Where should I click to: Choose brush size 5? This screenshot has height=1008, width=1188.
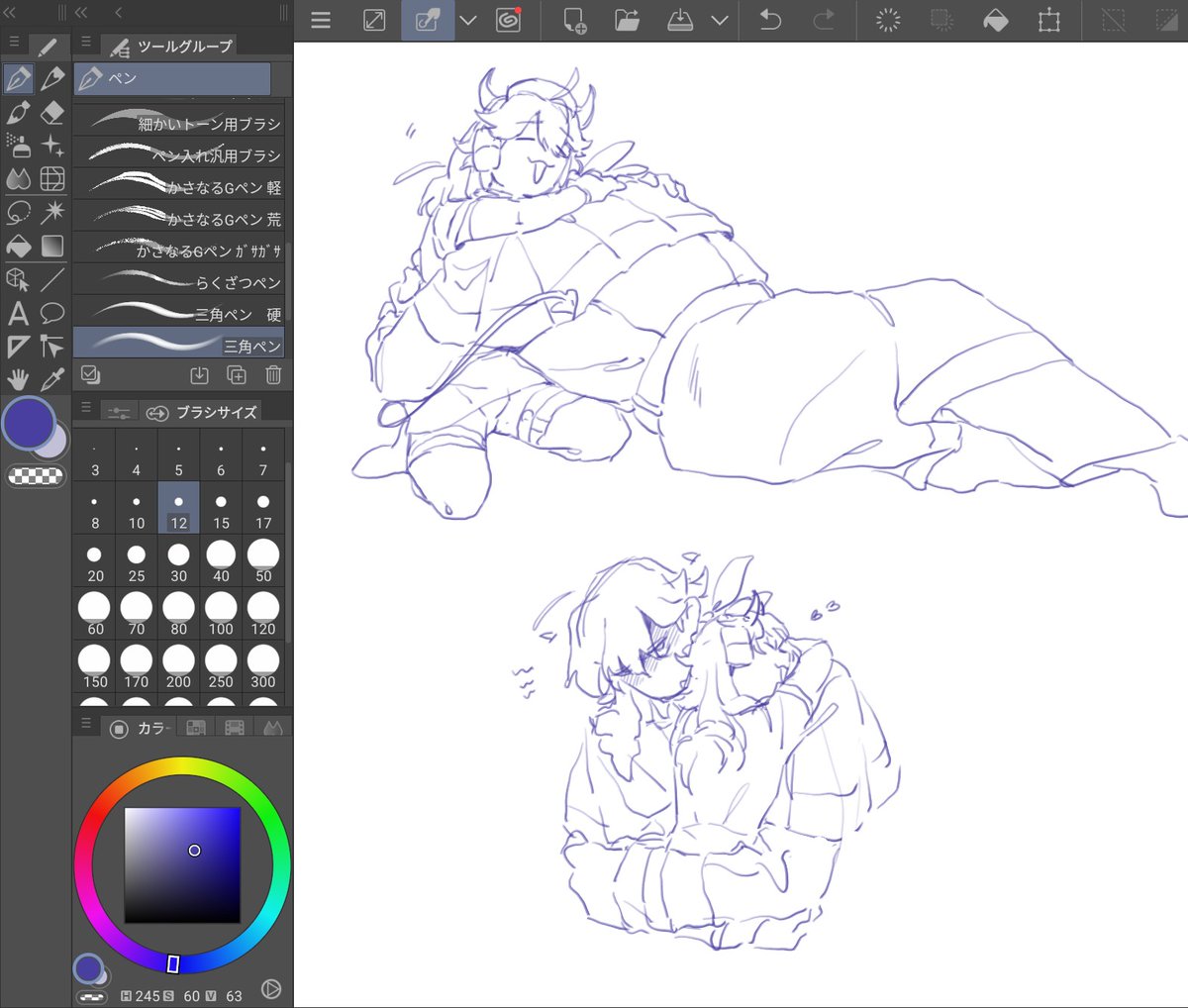coord(178,456)
